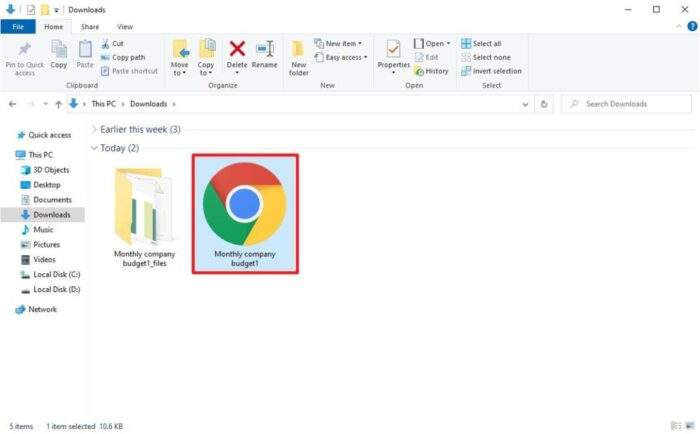This screenshot has height=434, width=700.
Task: Click the quick access toolbar new folder icon
Action: click(45, 9)
